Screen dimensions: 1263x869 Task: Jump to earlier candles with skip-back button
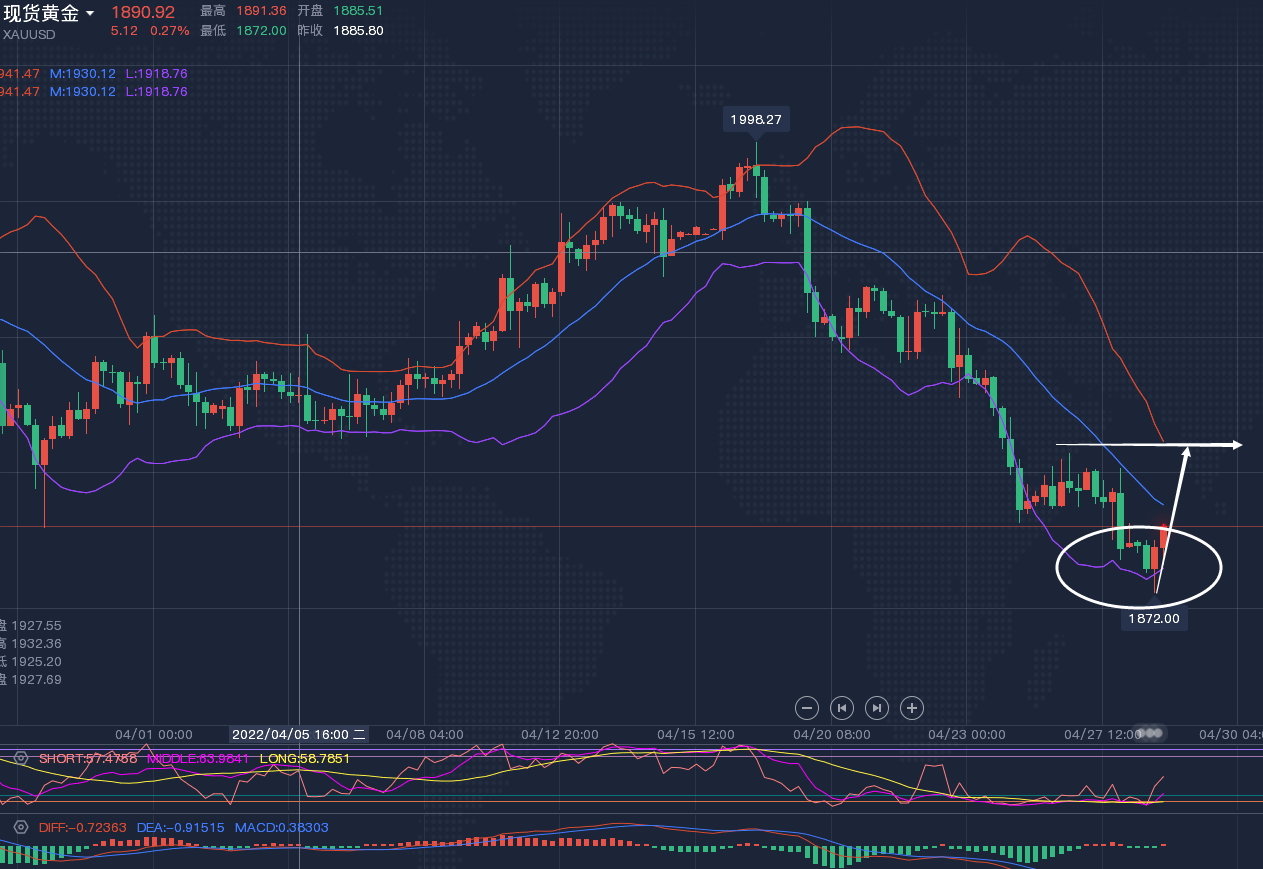842,708
